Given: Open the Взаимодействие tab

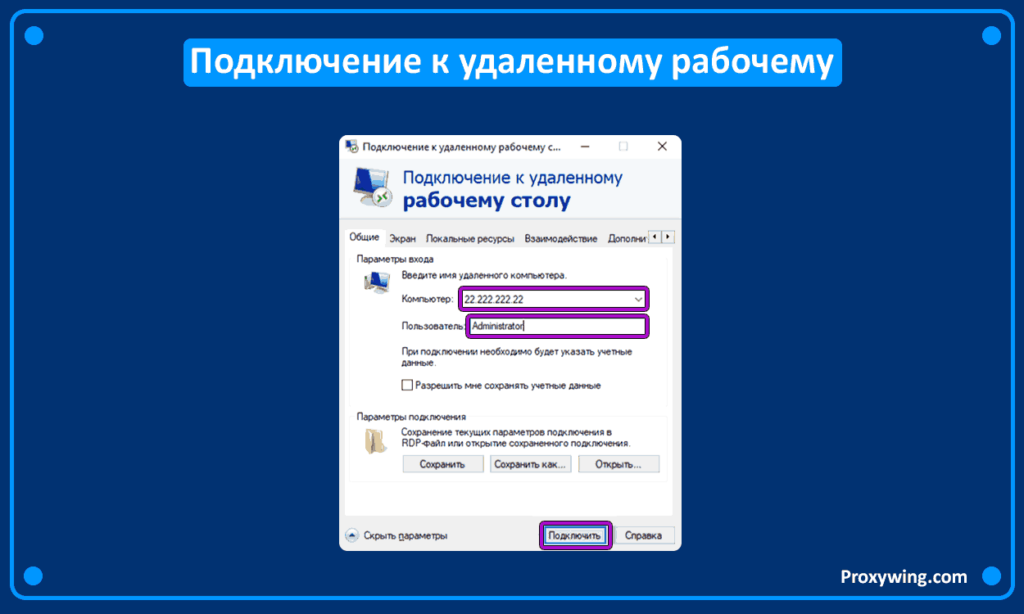Looking at the screenshot, I should click(x=560, y=239).
